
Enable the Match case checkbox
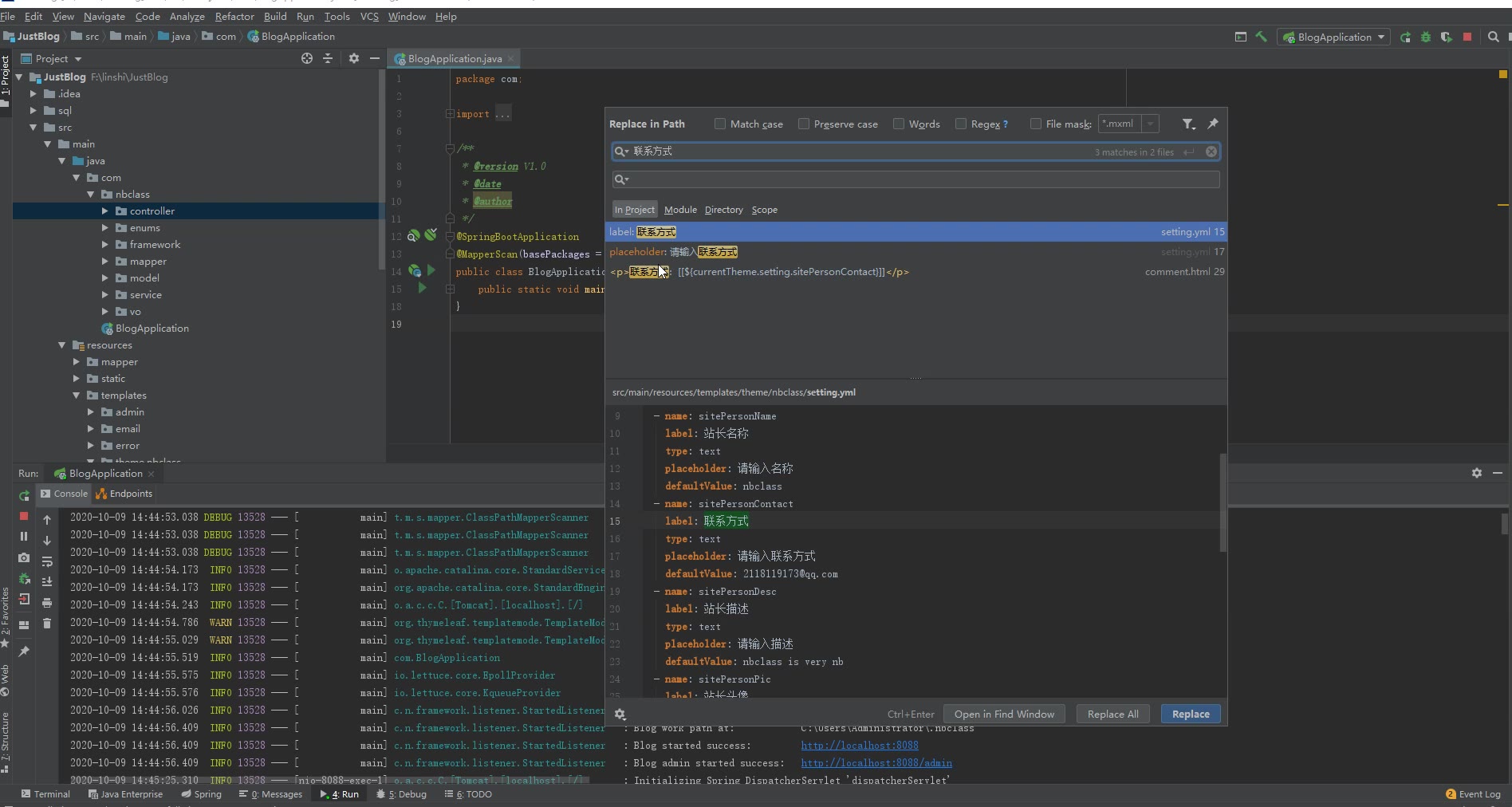(720, 124)
